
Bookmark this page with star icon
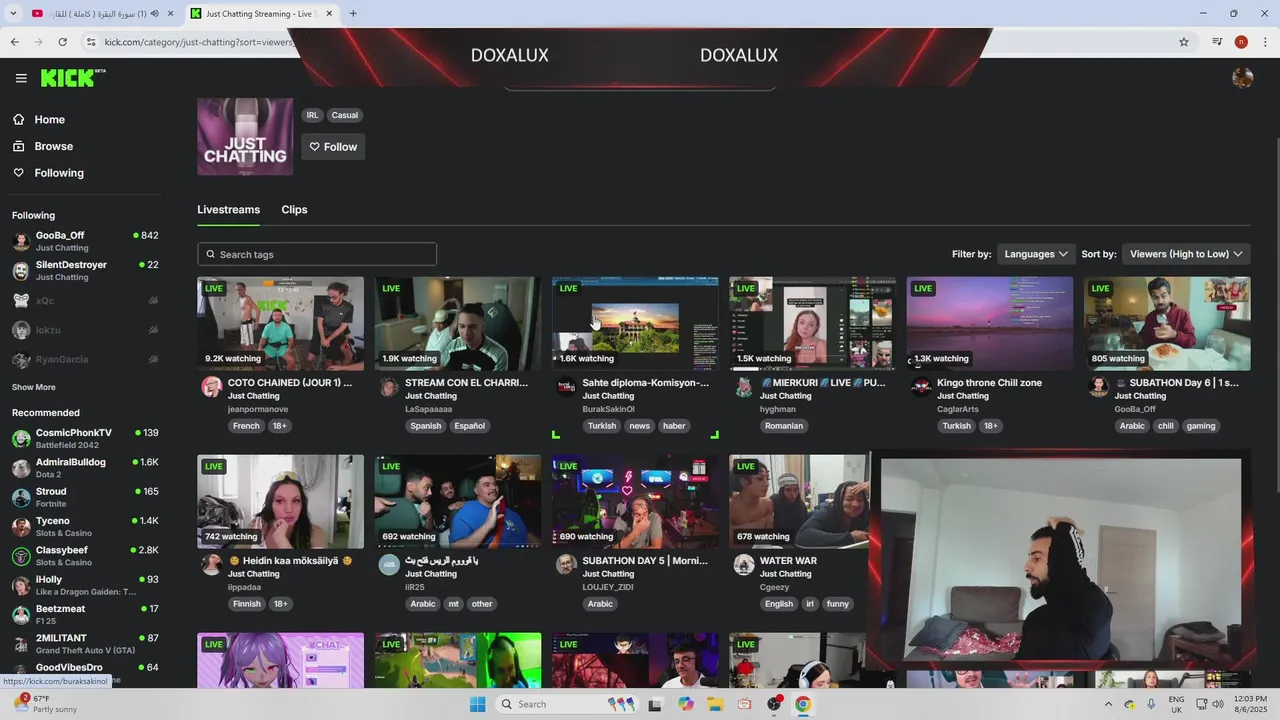point(1184,42)
